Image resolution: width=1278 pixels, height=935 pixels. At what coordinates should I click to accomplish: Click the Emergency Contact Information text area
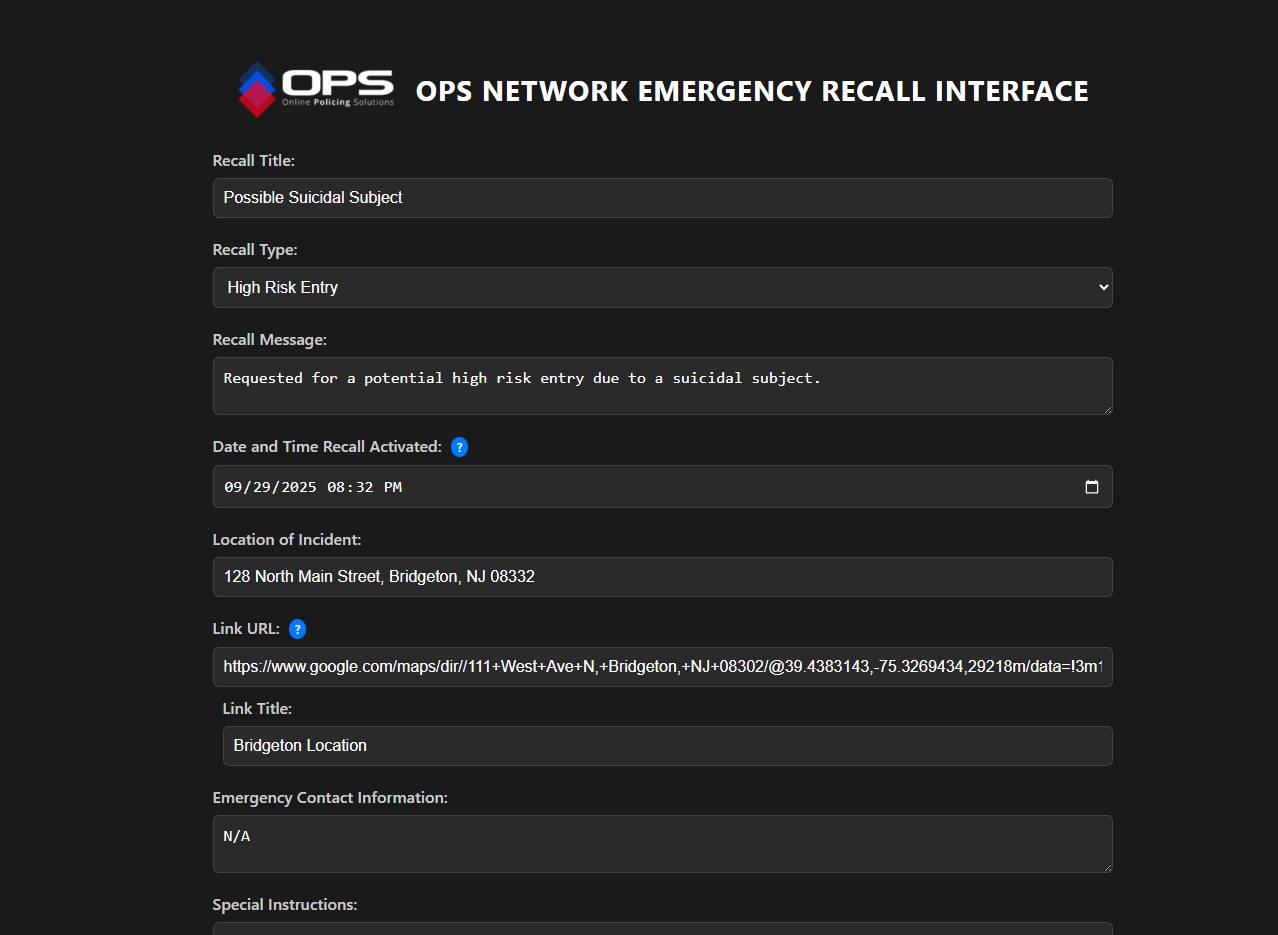[x=662, y=843]
